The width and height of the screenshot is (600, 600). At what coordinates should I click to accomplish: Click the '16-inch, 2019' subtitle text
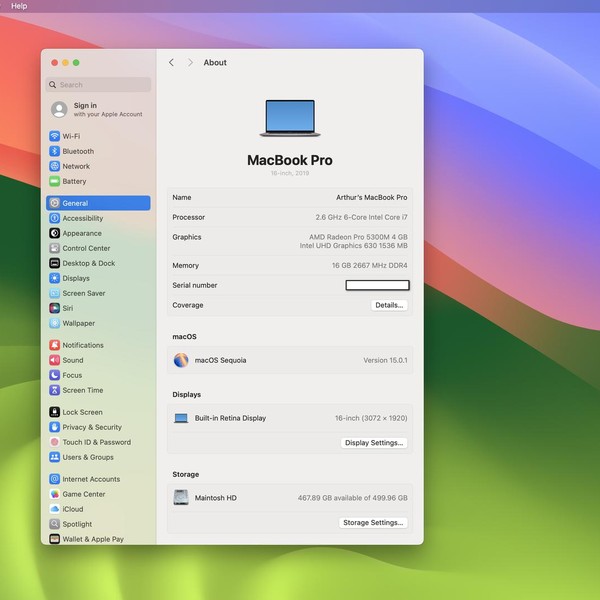click(x=290, y=173)
